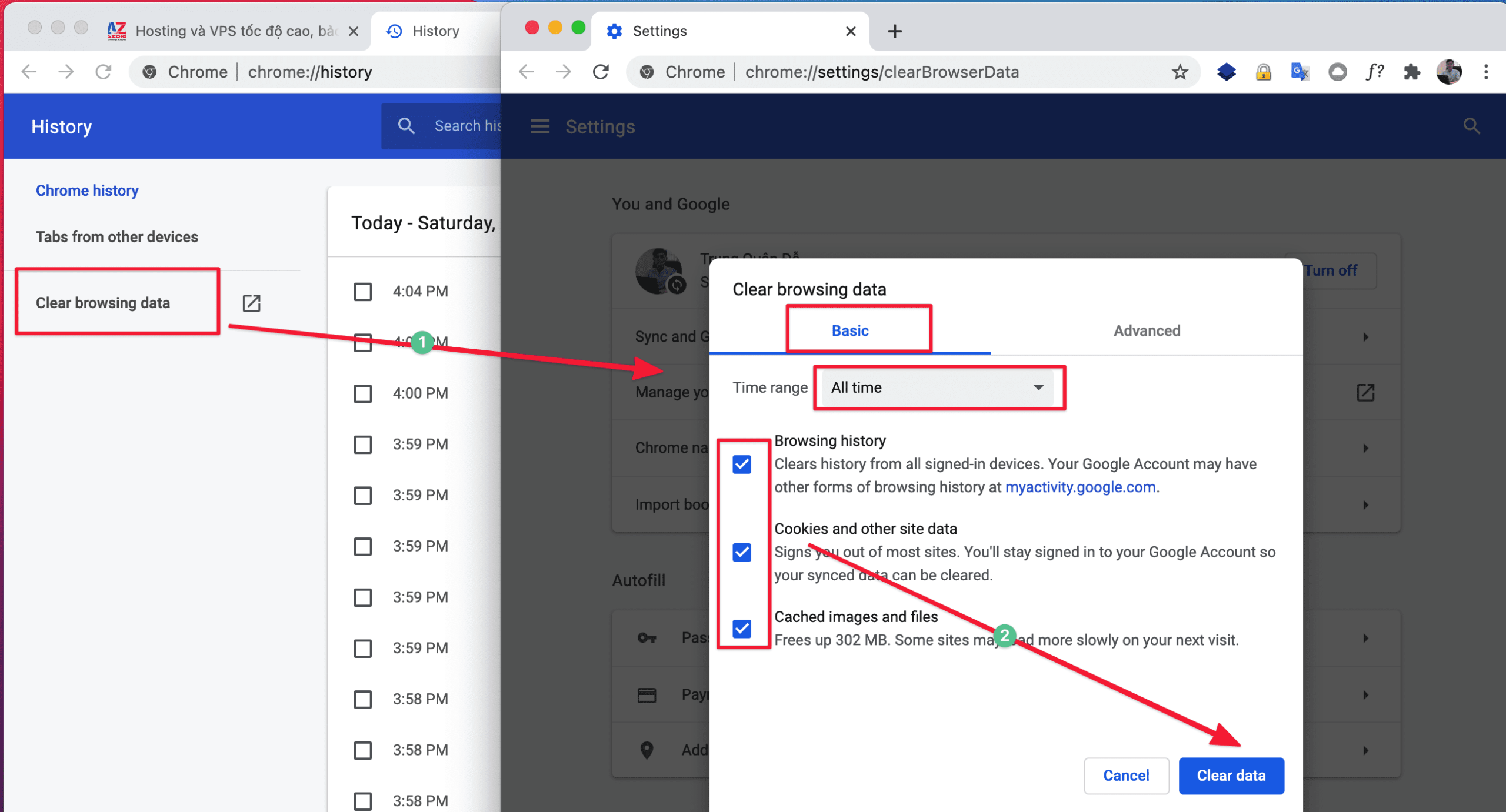Image resolution: width=1506 pixels, height=812 pixels.
Task: Expand the Payment methods row arrow
Action: click(x=1365, y=695)
